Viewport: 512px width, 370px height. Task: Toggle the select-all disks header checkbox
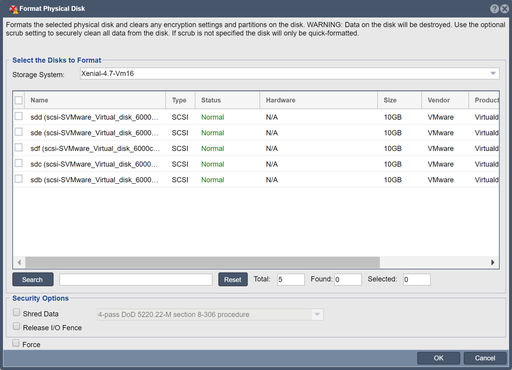(19, 100)
